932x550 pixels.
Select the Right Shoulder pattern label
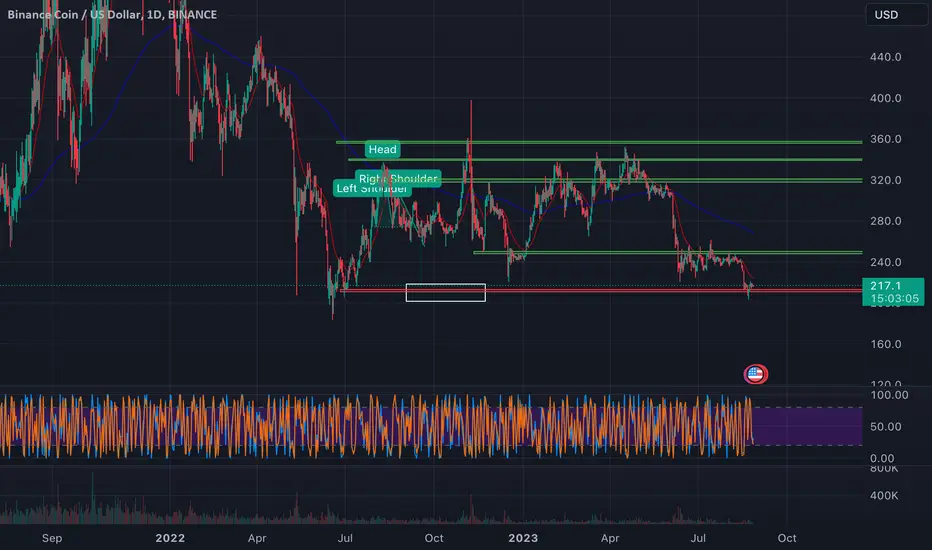pos(398,178)
